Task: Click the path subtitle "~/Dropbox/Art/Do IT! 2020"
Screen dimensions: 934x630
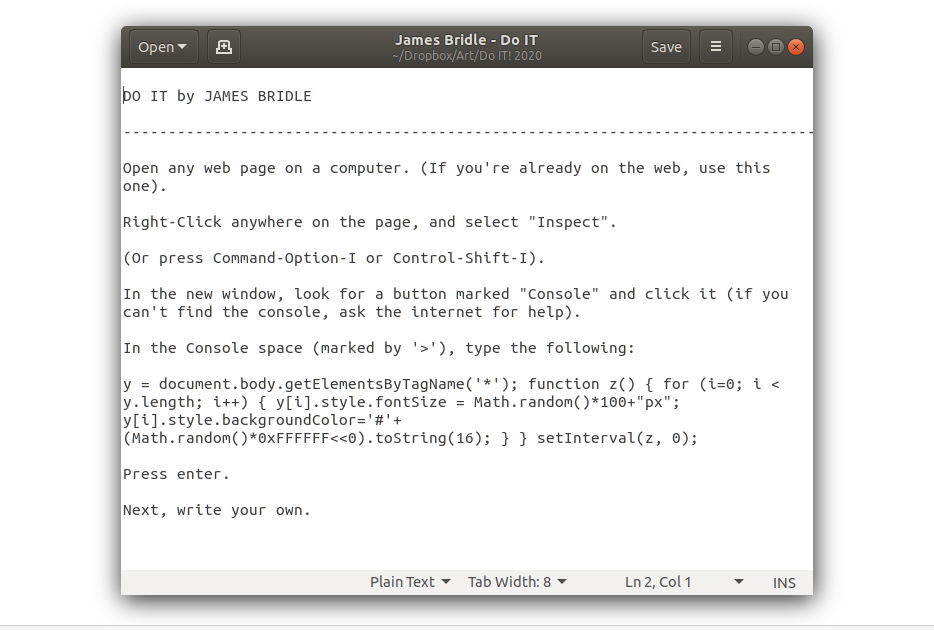Action: pyautogui.click(x=466, y=56)
